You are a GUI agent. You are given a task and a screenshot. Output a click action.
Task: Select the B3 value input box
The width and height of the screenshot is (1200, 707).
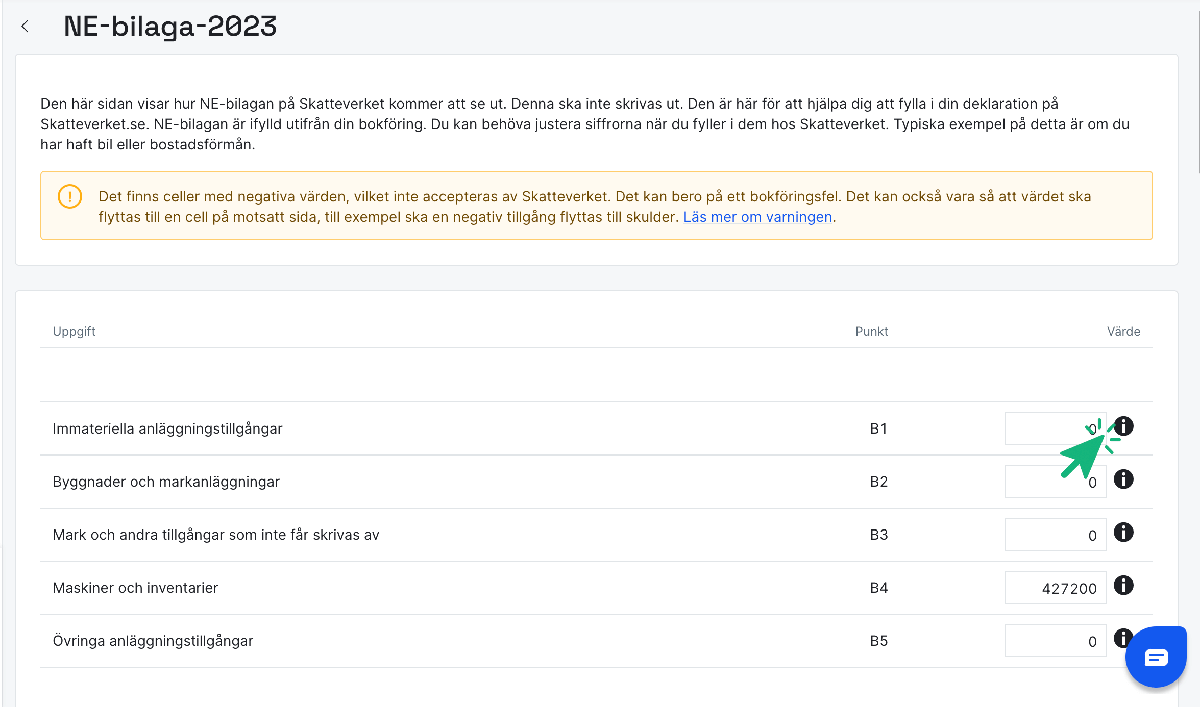coord(1055,535)
